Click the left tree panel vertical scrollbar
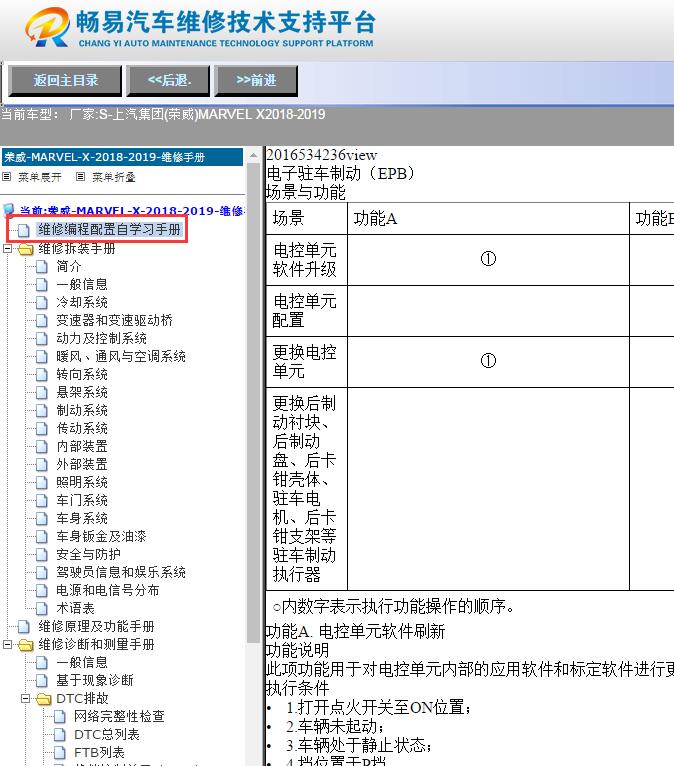The width and height of the screenshot is (674, 766). [253, 403]
